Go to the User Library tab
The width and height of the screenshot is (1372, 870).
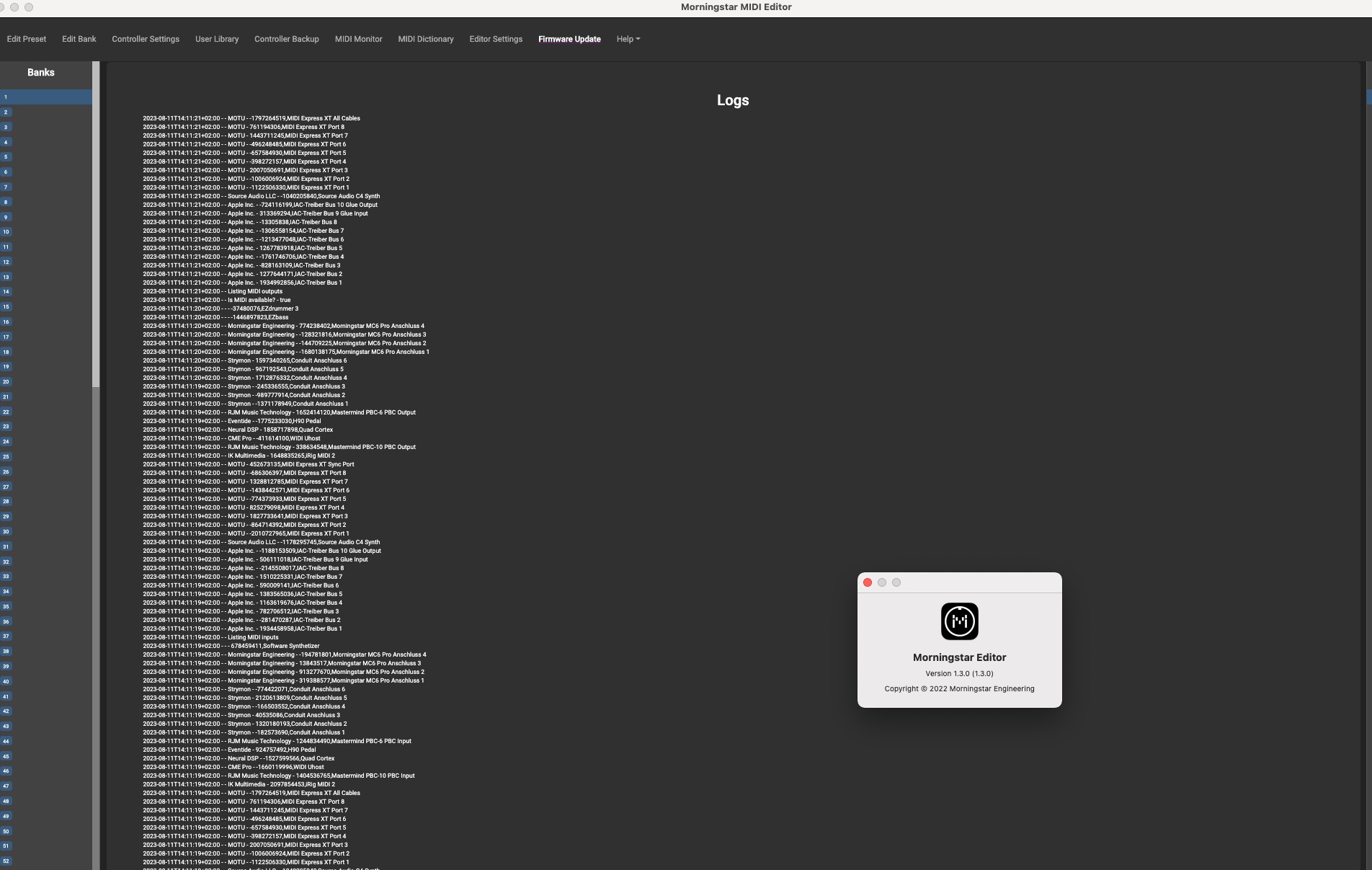click(x=217, y=39)
